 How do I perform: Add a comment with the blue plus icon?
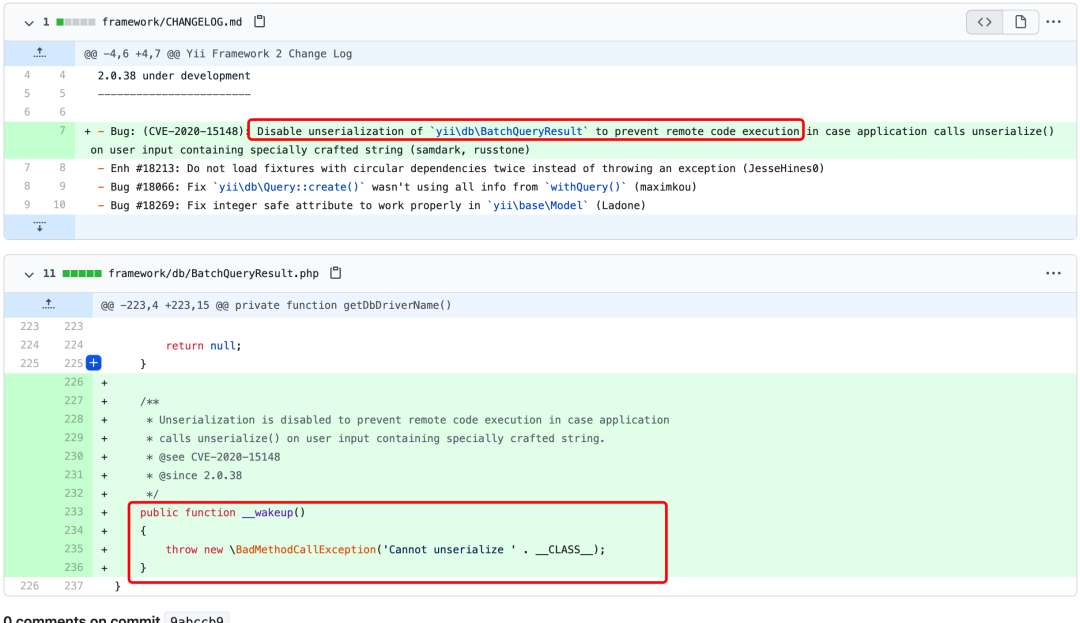pos(94,363)
